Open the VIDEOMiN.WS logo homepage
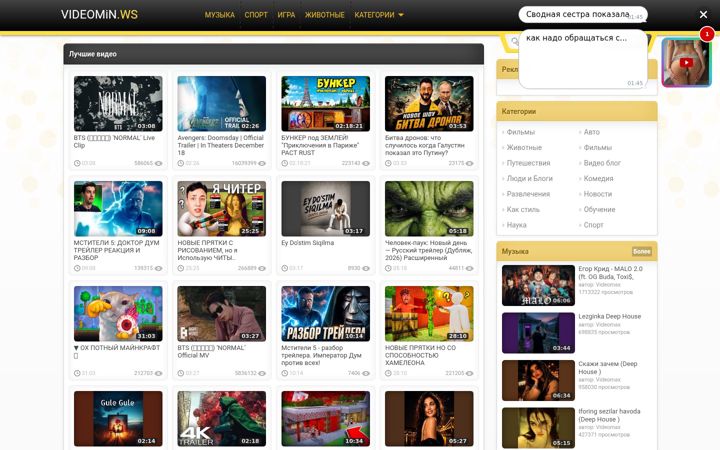 tap(99, 15)
